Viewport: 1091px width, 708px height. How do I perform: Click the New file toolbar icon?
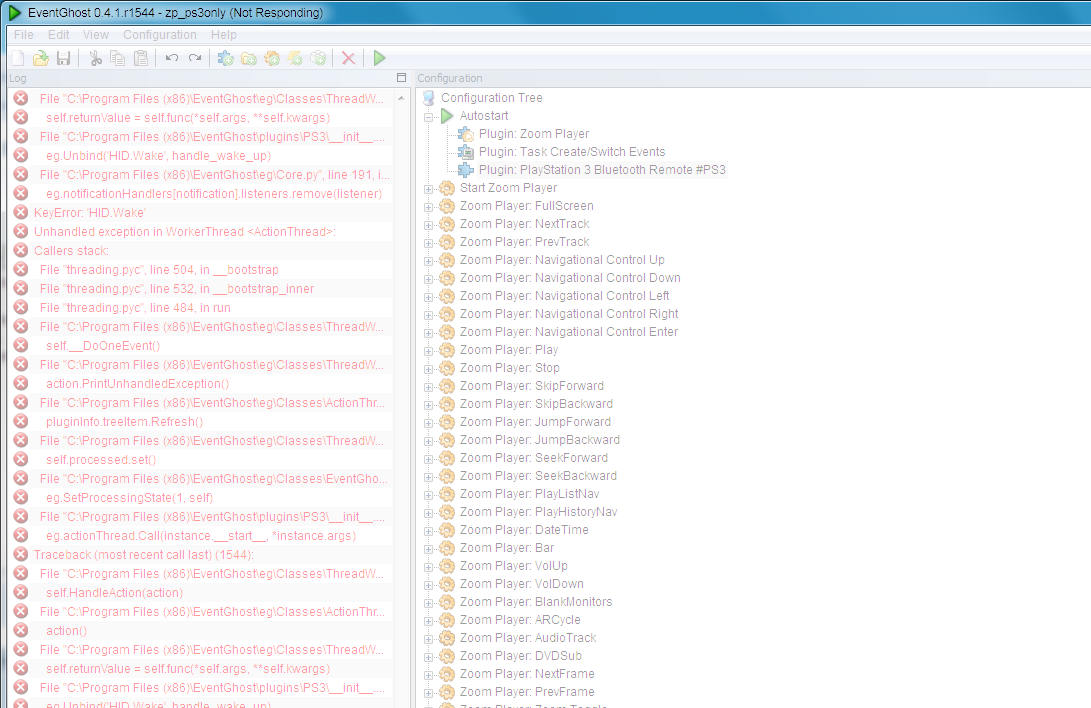coord(18,58)
